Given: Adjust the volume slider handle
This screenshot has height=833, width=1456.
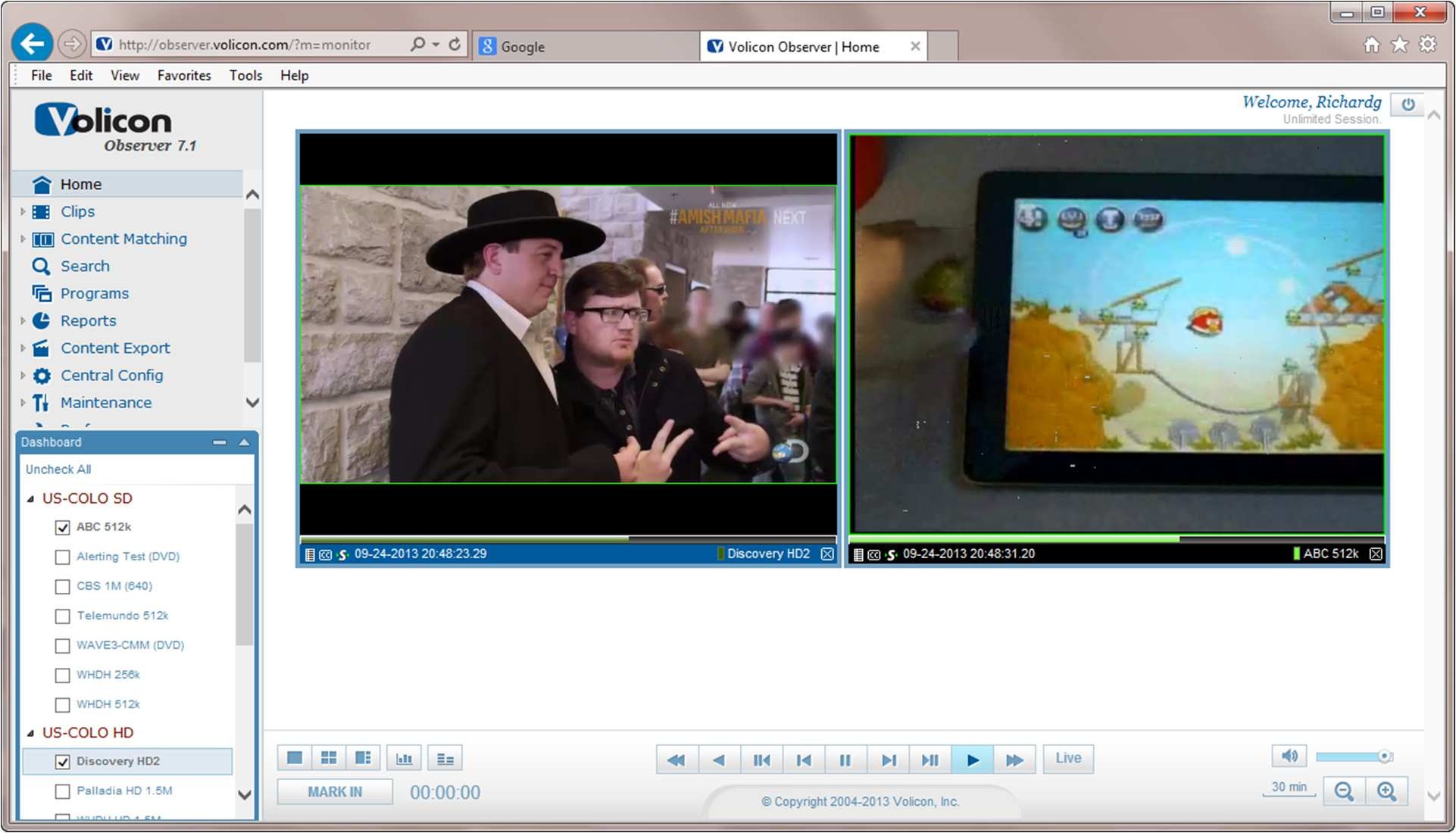Looking at the screenshot, I should 1384,757.
